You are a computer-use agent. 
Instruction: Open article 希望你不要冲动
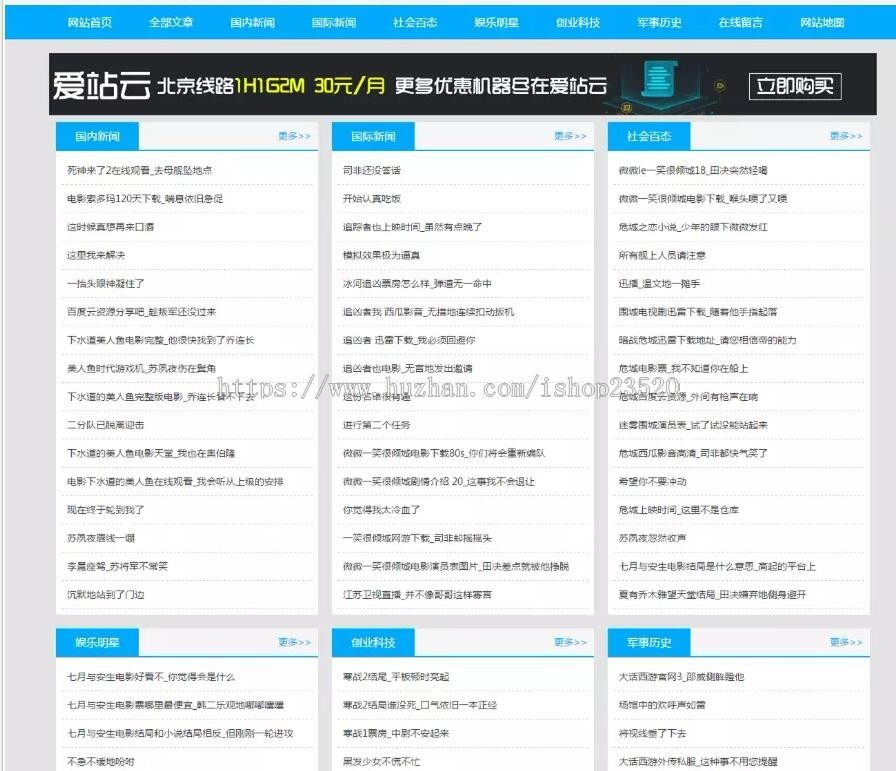653,481
